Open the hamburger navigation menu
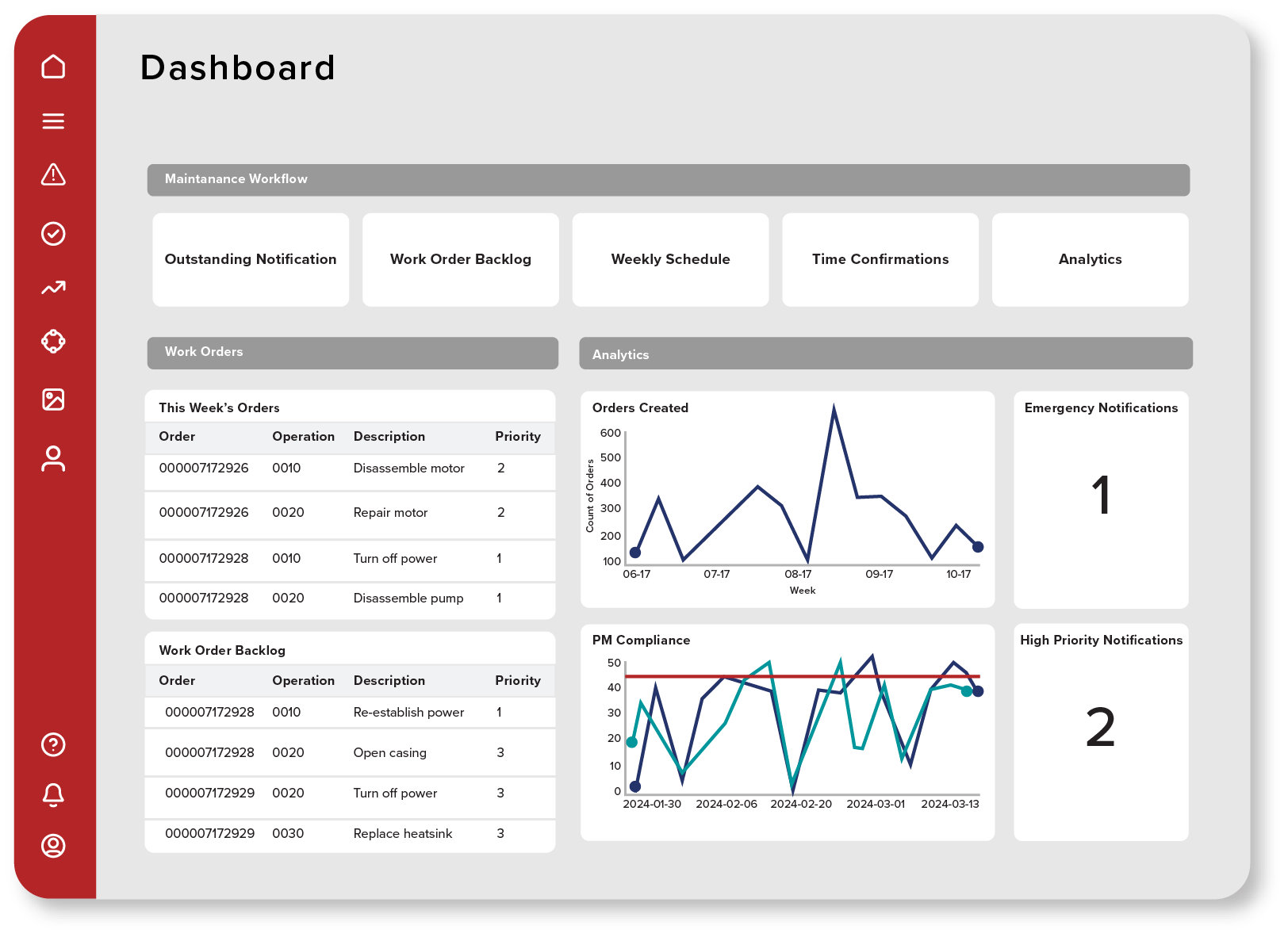The height and width of the screenshot is (937, 1288). (53, 120)
